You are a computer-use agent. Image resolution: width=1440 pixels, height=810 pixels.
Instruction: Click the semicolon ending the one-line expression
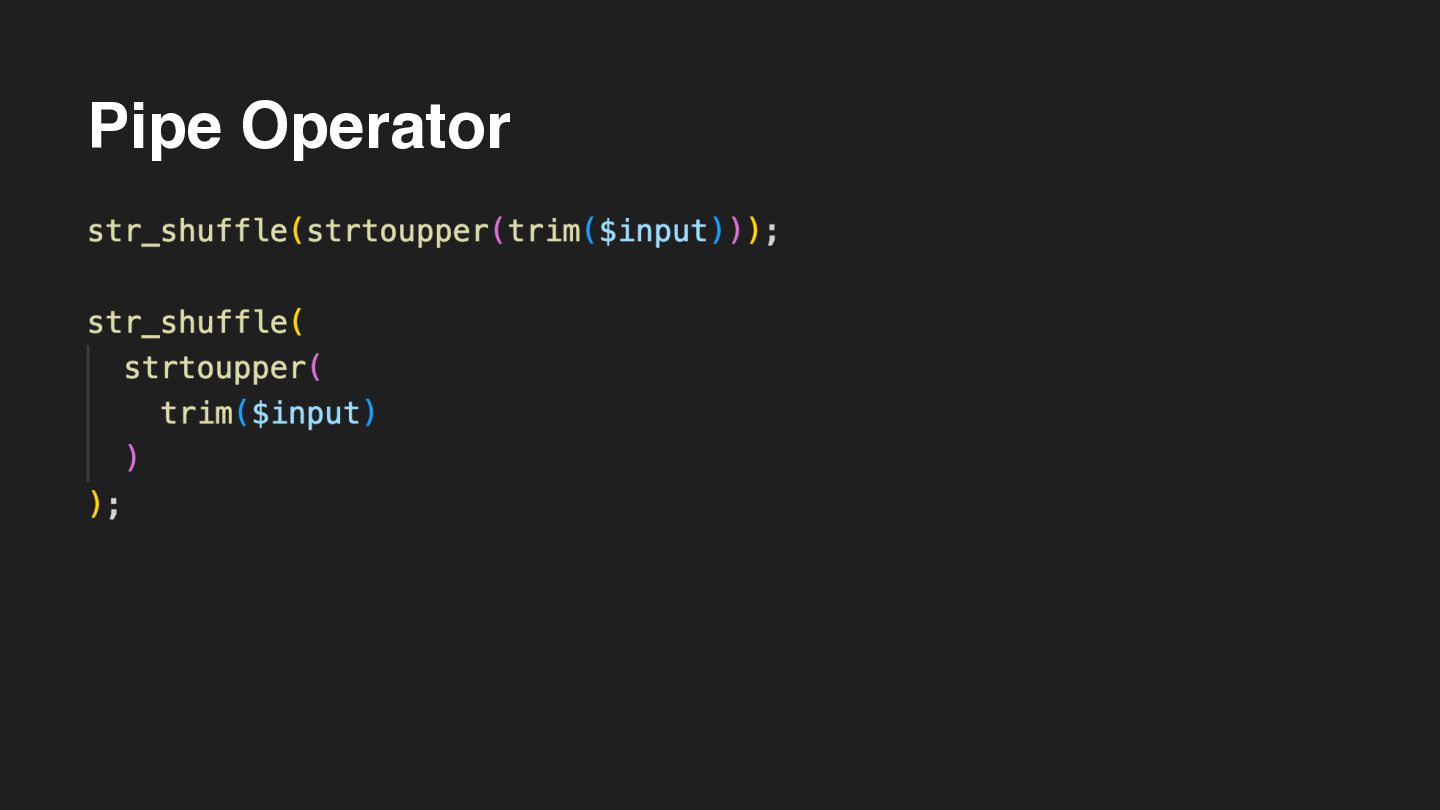click(x=771, y=231)
